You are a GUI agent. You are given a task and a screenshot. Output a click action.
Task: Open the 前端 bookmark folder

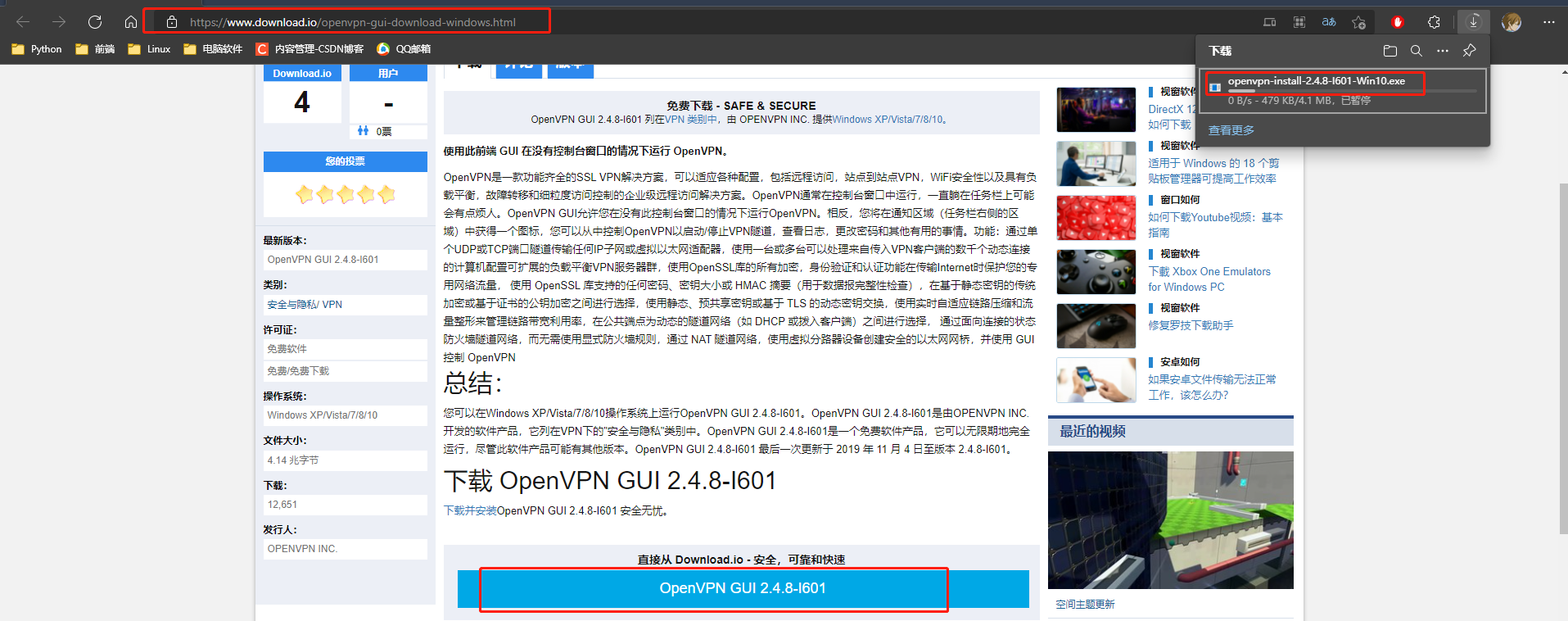(95, 49)
